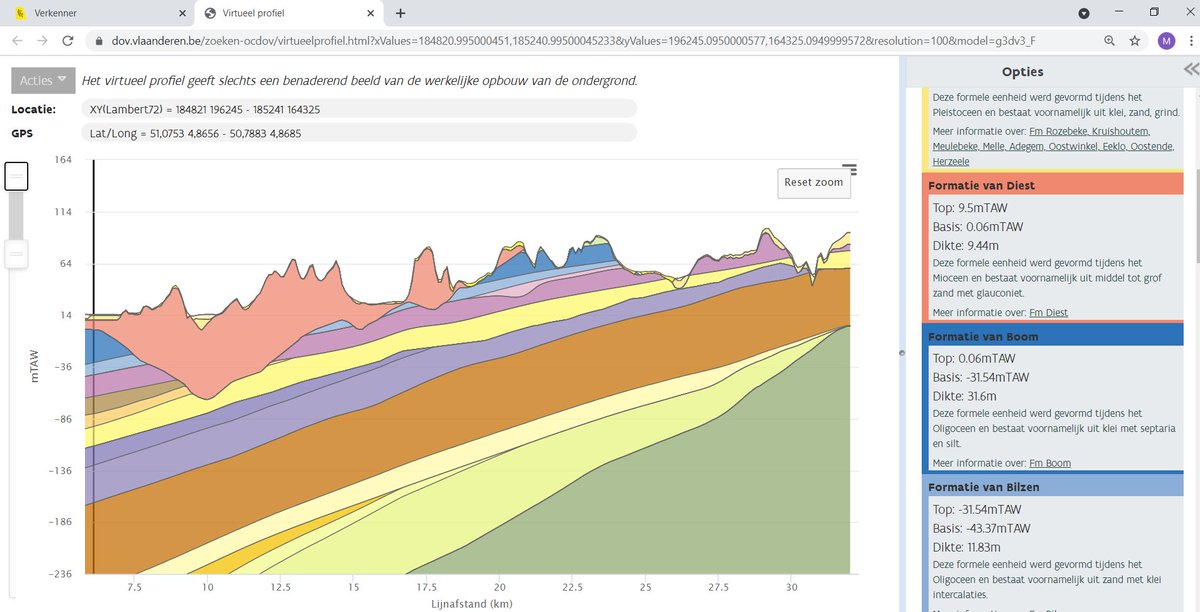
Task: Click the Formatie van Bilzen panel header
Action: 1053,486
